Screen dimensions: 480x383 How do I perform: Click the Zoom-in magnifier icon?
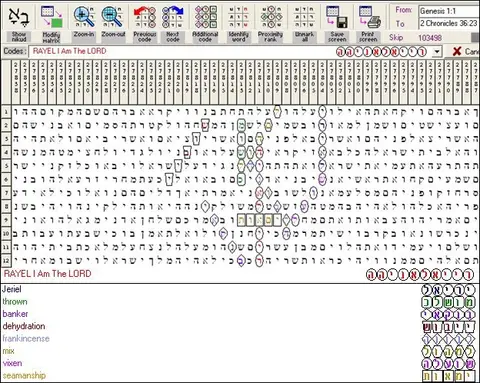(83, 16)
